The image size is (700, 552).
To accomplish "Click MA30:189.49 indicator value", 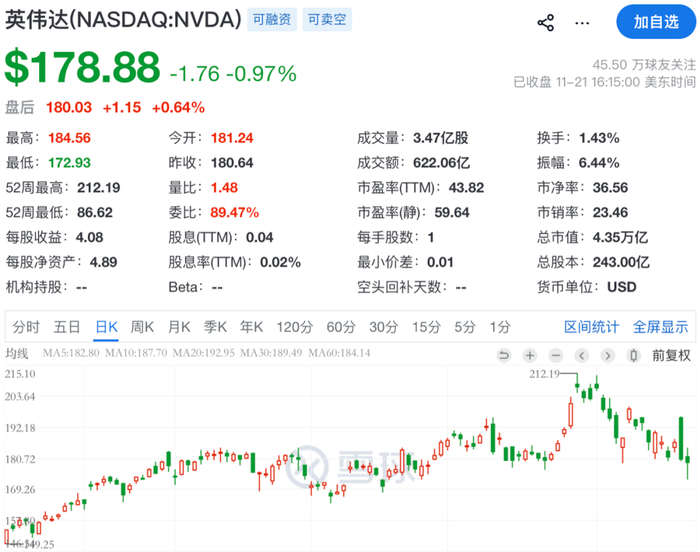I will point(271,353).
